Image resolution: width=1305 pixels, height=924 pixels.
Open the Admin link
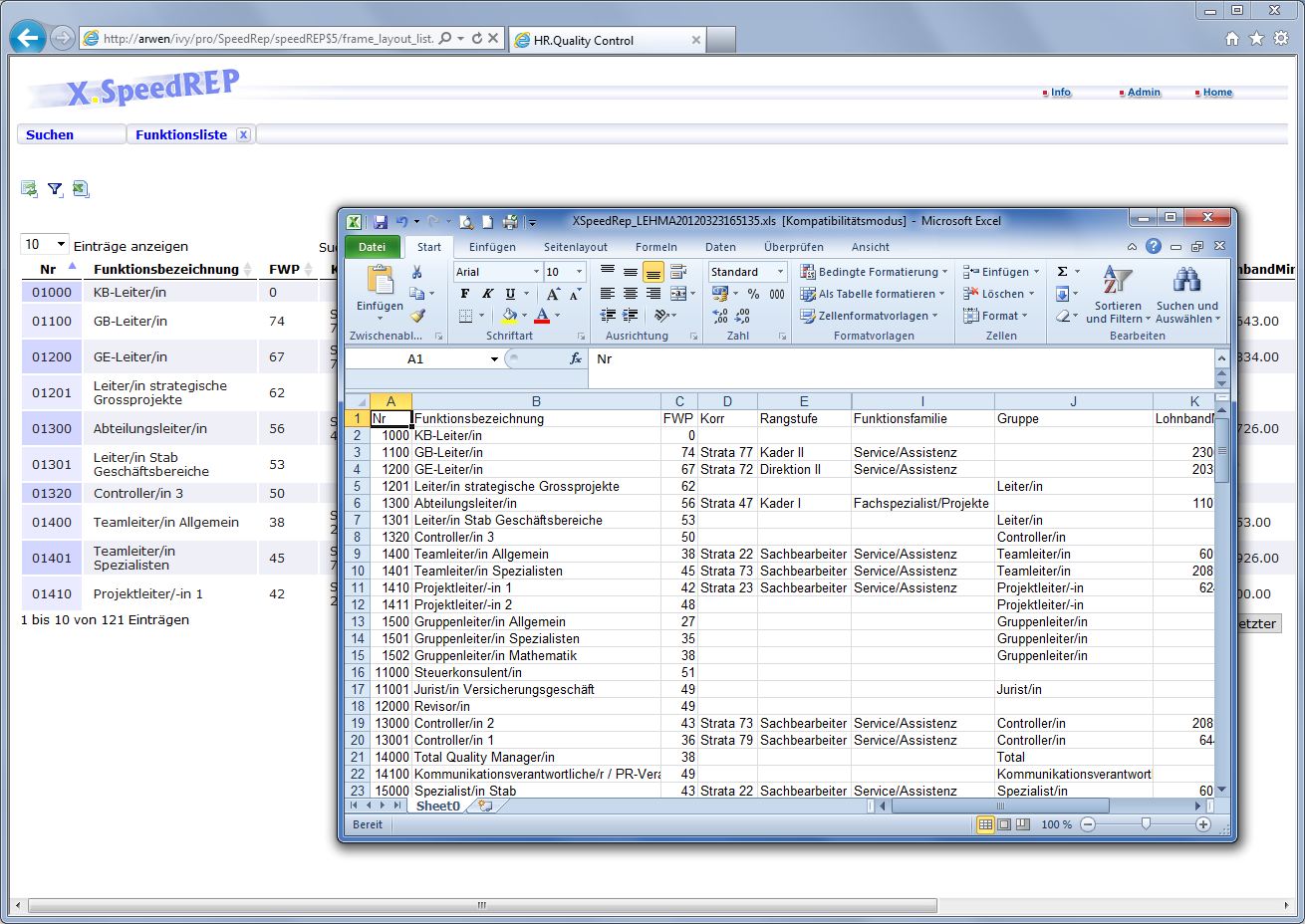point(1144,92)
